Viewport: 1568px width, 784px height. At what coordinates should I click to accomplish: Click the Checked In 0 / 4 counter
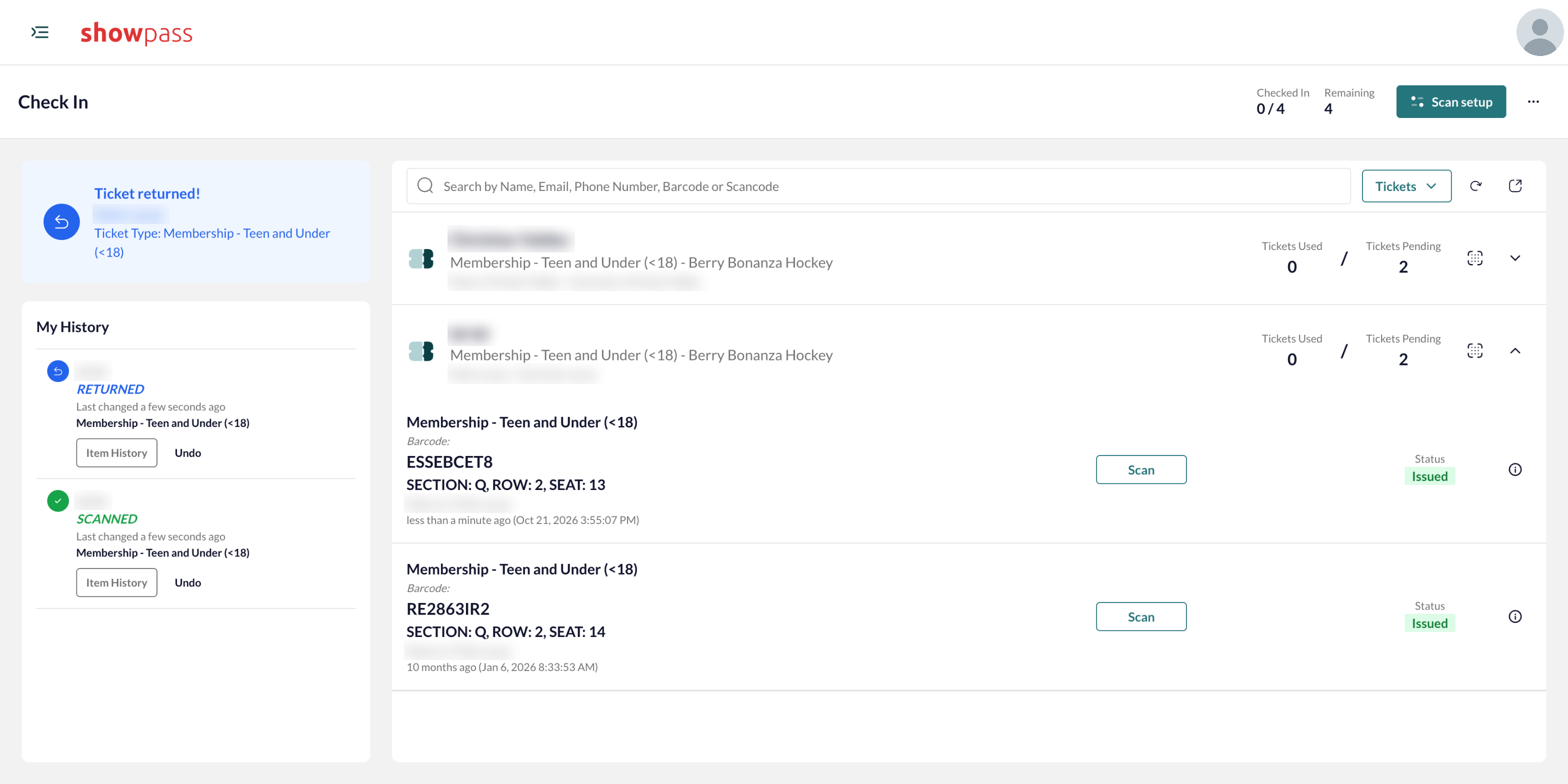1282,101
